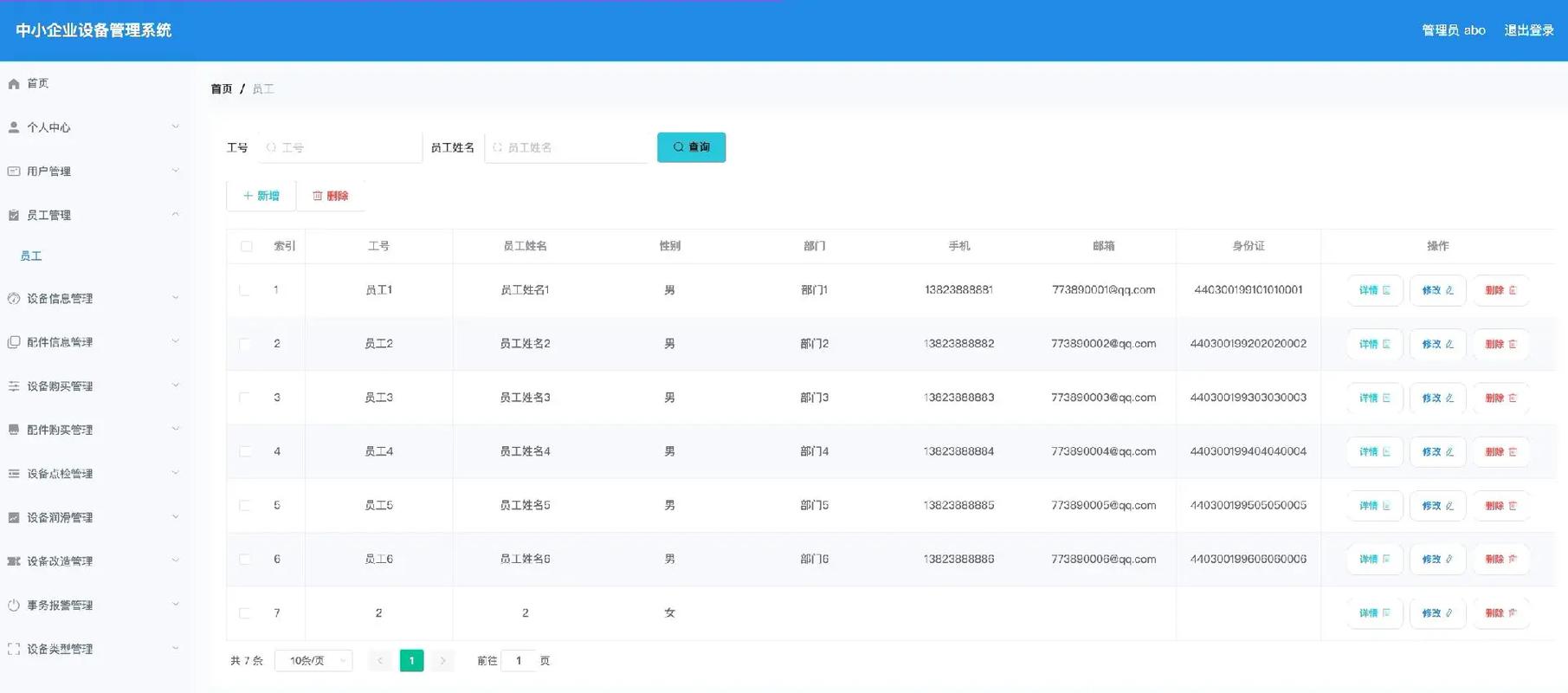This screenshot has height=693, width=1568.
Task: Collapse the 员工管理 menu chevron
Action: click(176, 214)
